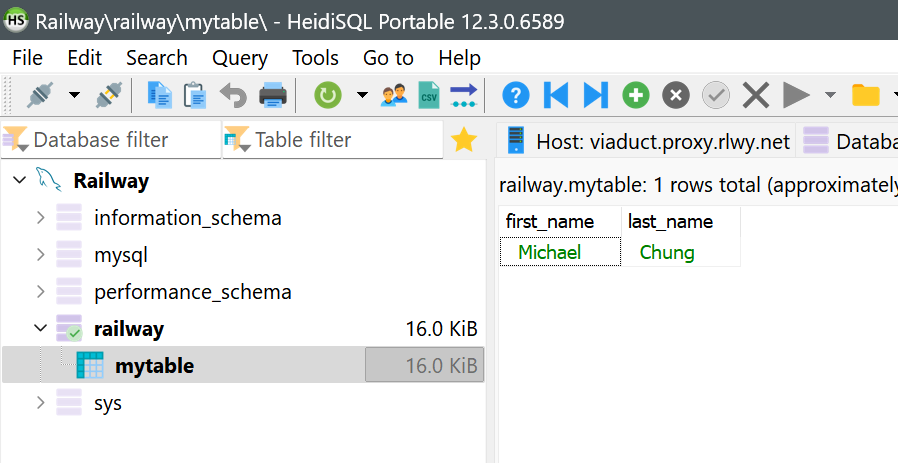
Task: Open the Help menu
Action: click(x=460, y=58)
